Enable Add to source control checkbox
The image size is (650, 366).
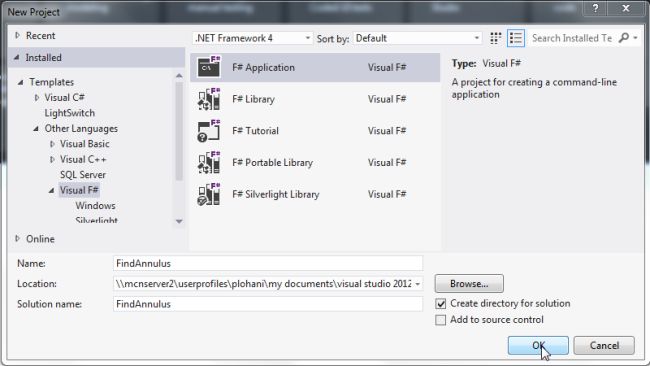tap(441, 320)
